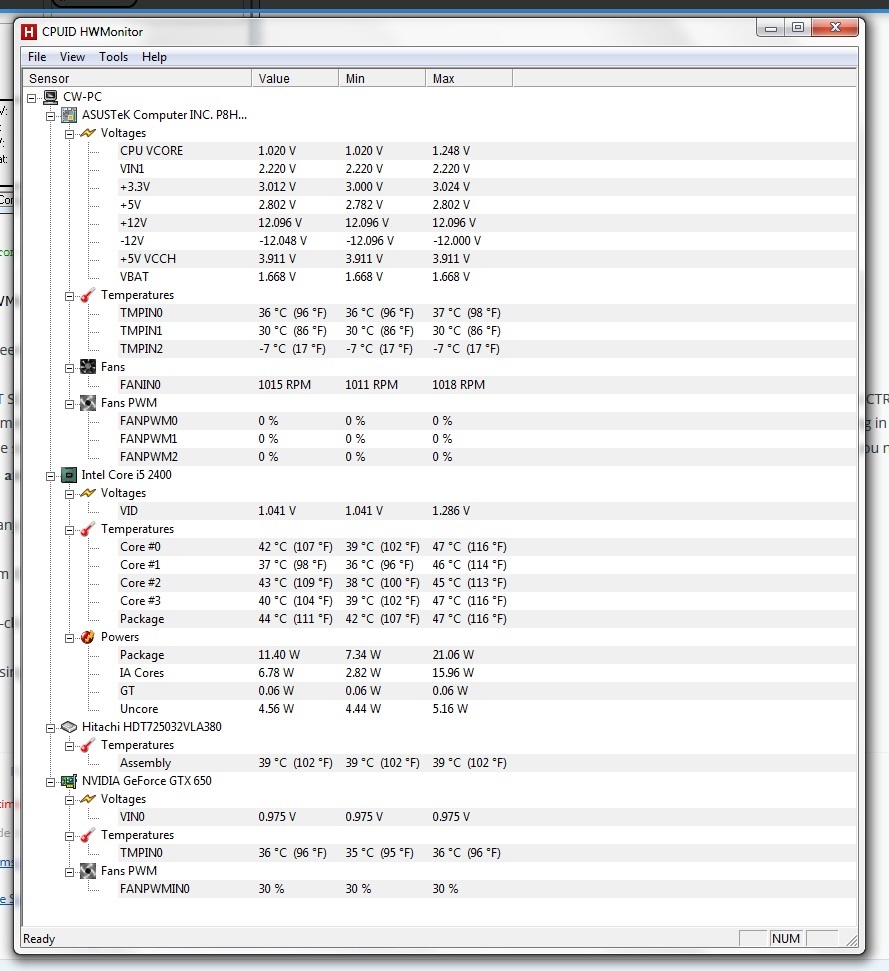Select the ASUSTeK Computer INC. P8H label

click(165, 115)
